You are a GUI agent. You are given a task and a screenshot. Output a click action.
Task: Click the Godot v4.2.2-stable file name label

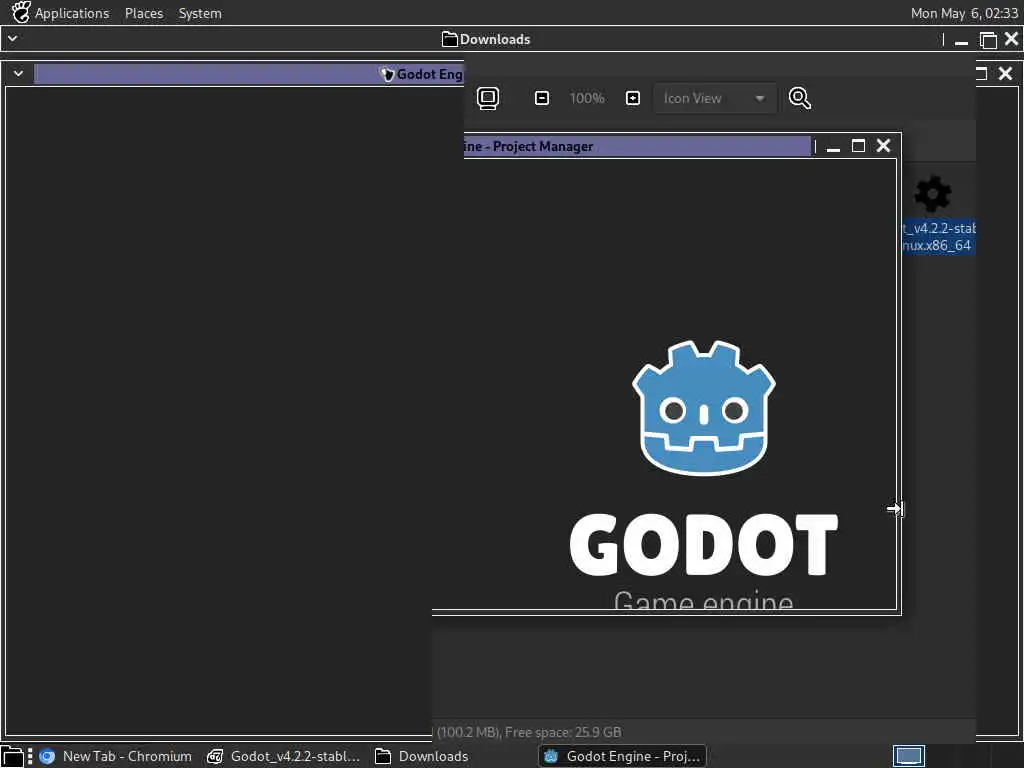pos(939,236)
